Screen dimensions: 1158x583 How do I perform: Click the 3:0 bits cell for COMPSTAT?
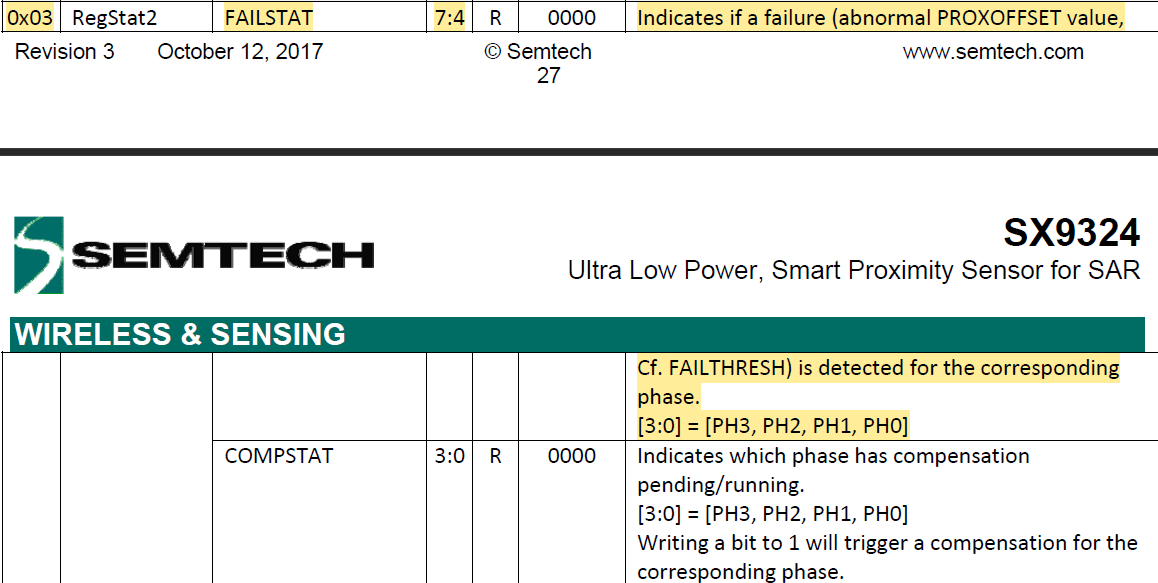pyautogui.click(x=449, y=456)
